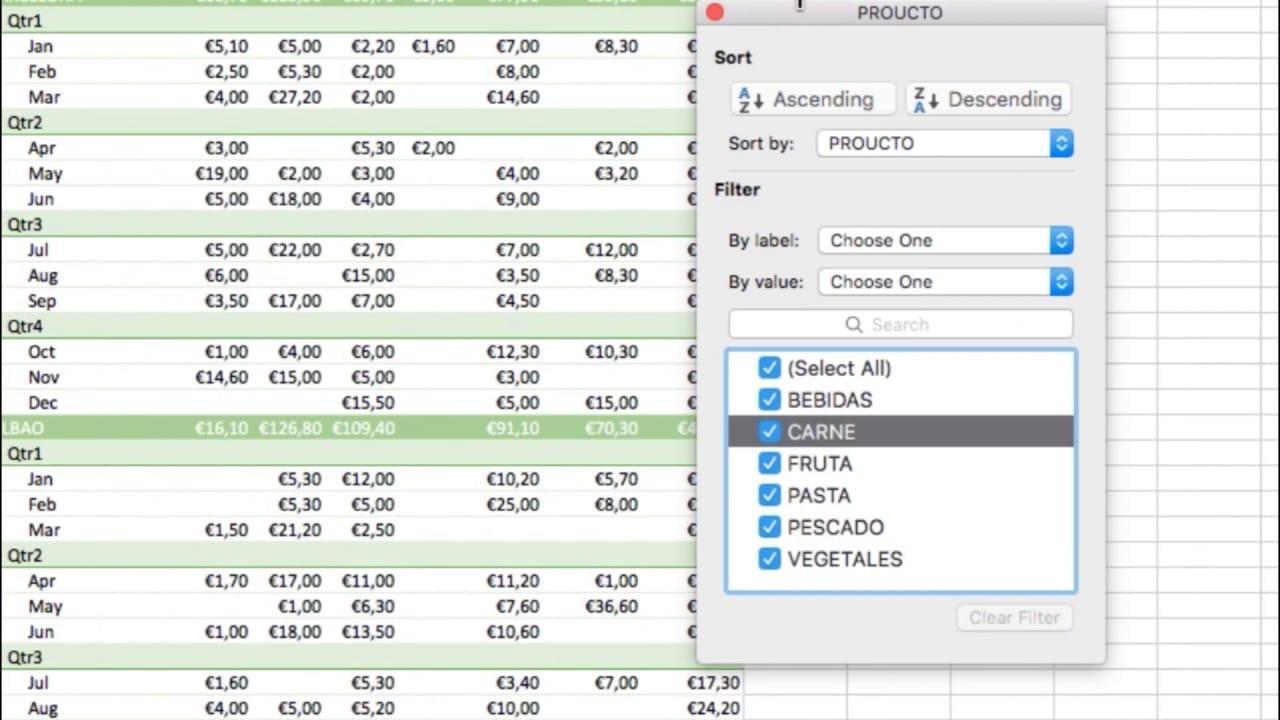The width and height of the screenshot is (1280, 720).
Task: Expand the By label dropdown
Action: click(x=944, y=240)
